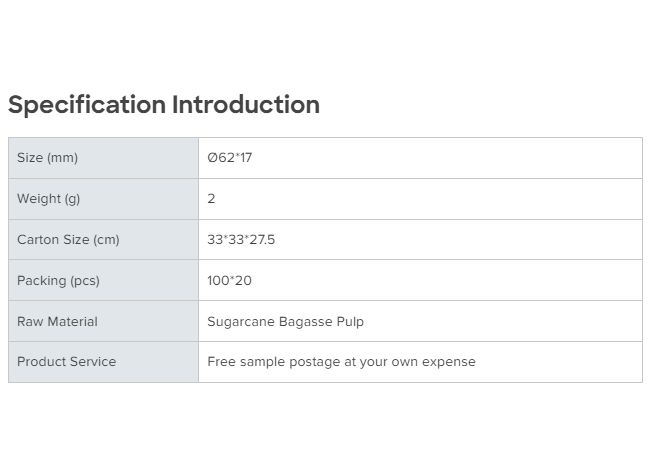Click the word "Bagasse" in the table
Viewport: 672px width, 465px height.
click(x=304, y=322)
